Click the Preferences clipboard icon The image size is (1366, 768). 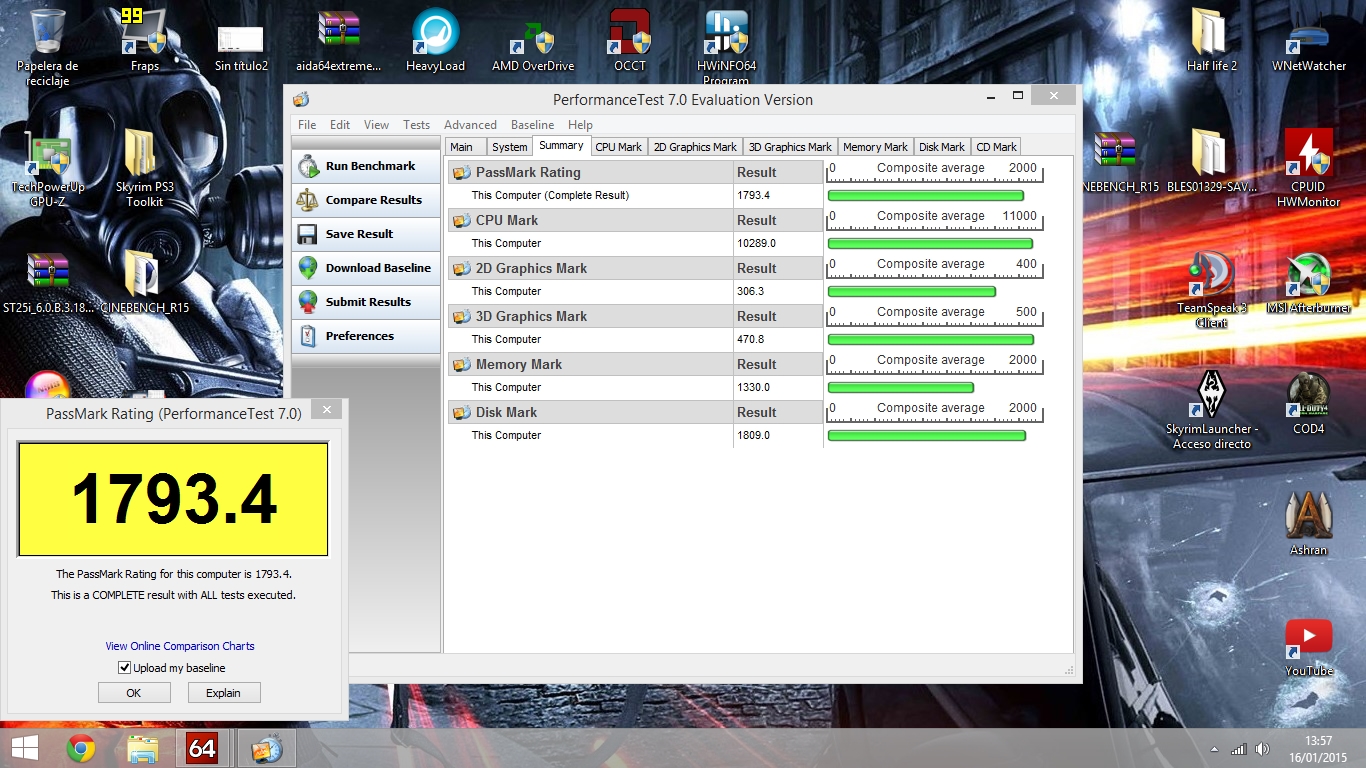click(308, 337)
